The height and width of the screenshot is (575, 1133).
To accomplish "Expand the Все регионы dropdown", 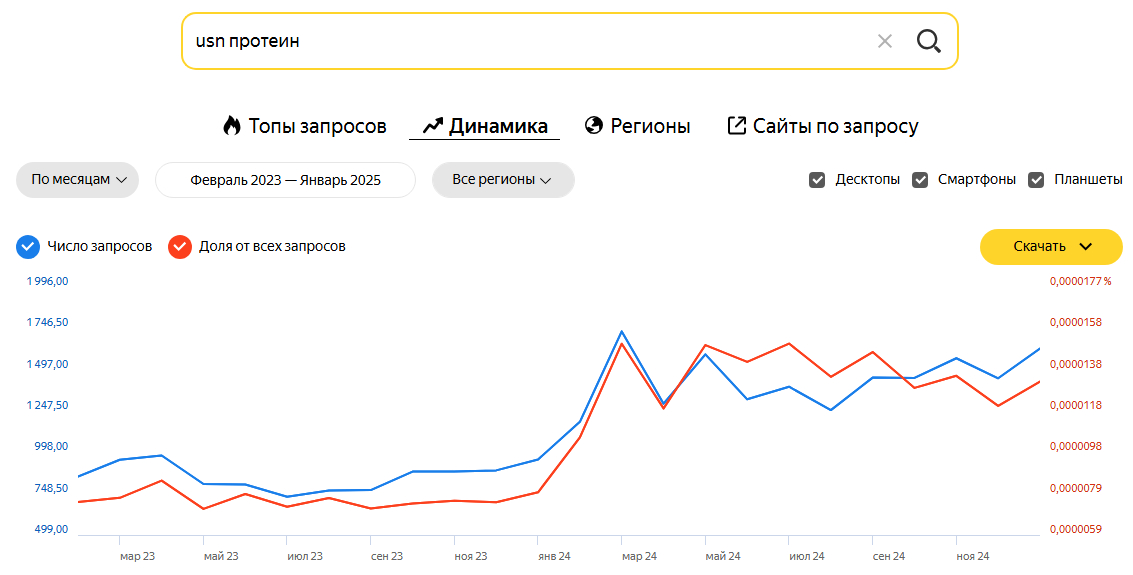I will [x=502, y=180].
